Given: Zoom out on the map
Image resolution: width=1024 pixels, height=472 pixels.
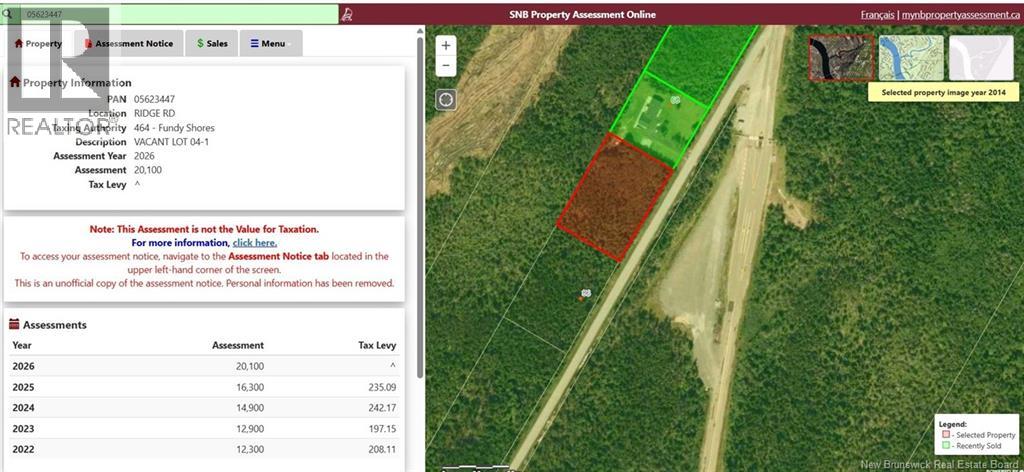Looking at the screenshot, I should pyautogui.click(x=446, y=66).
